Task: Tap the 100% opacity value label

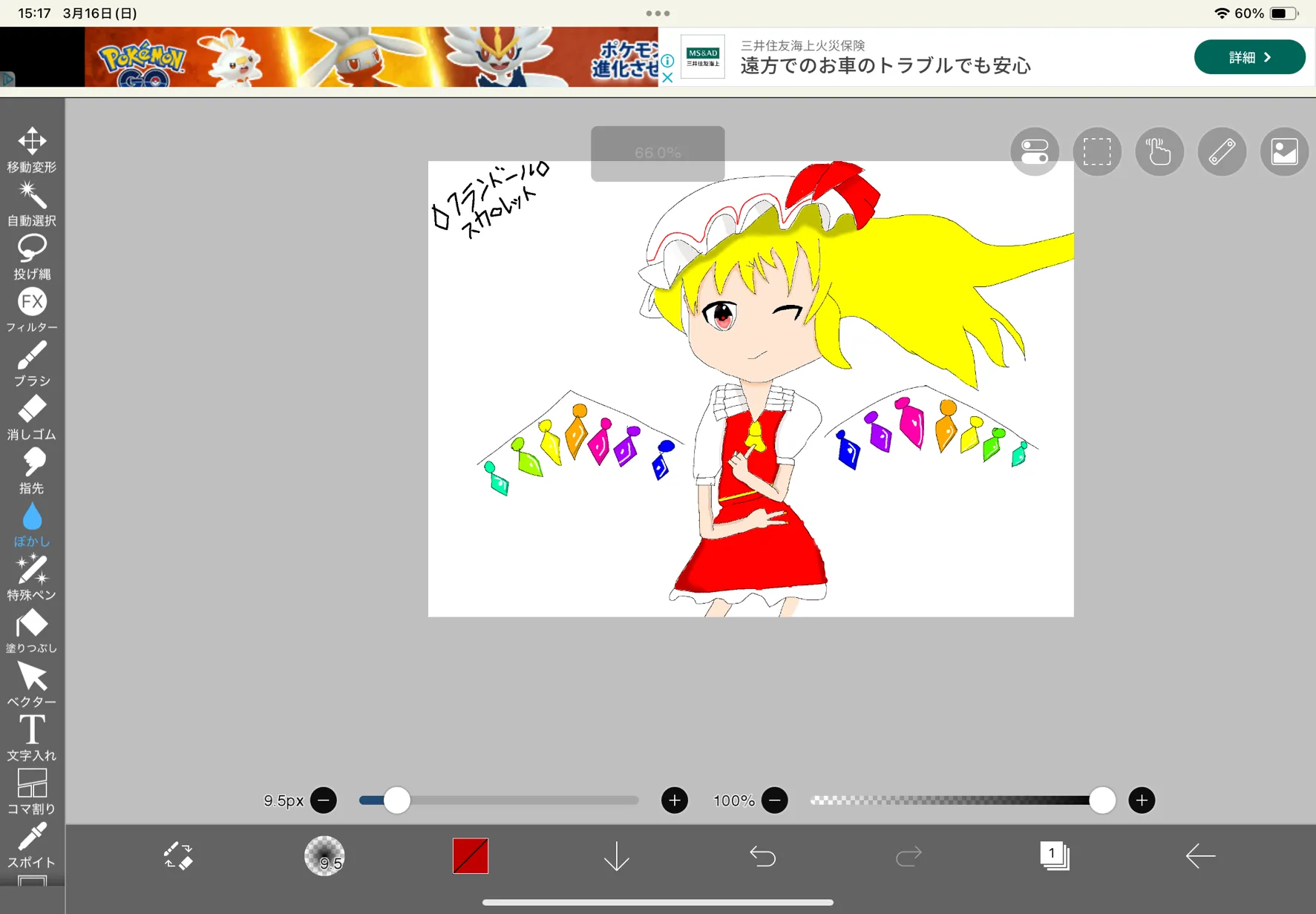Action: point(734,801)
